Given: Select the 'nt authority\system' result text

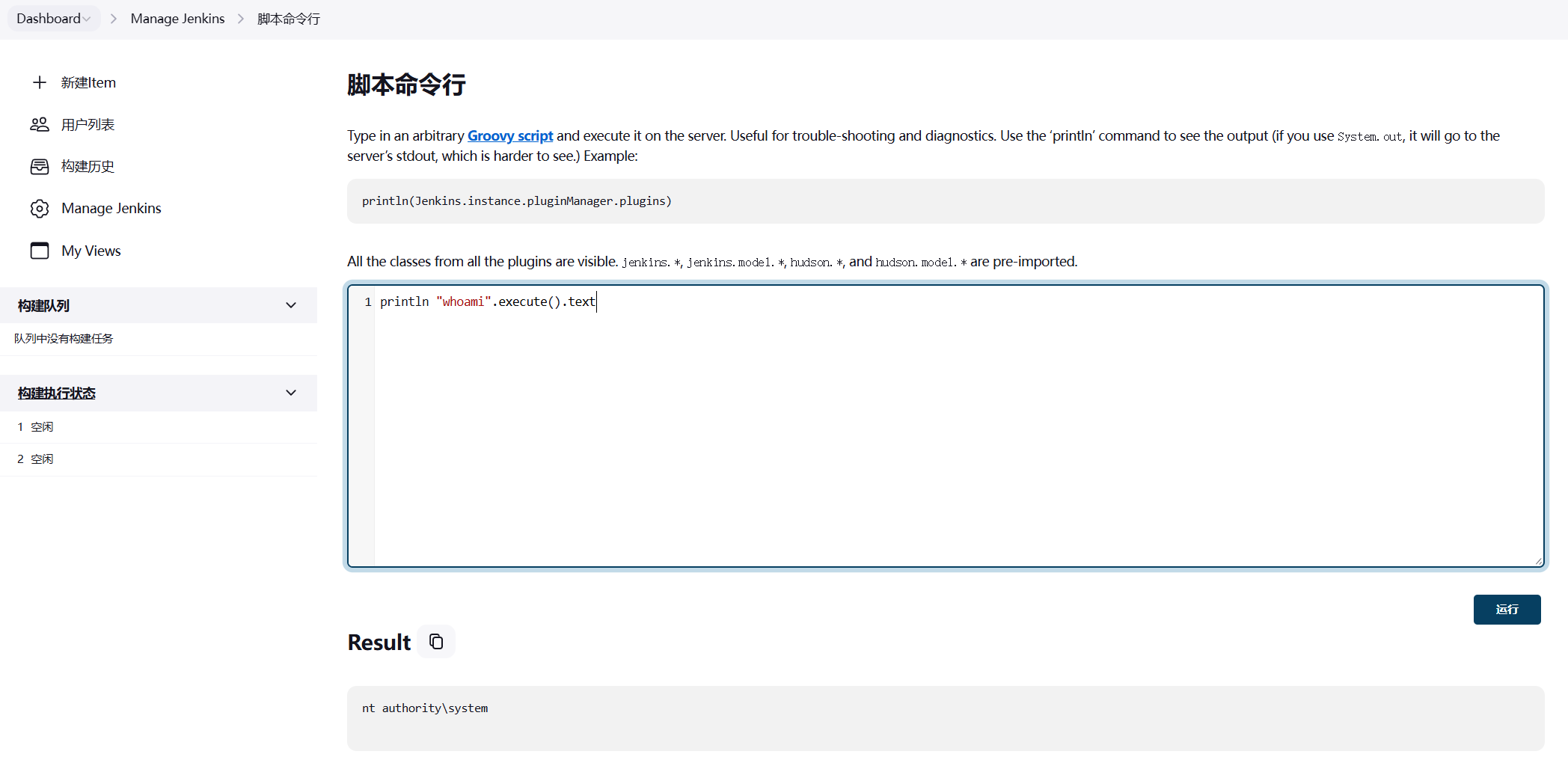Looking at the screenshot, I should [x=425, y=708].
